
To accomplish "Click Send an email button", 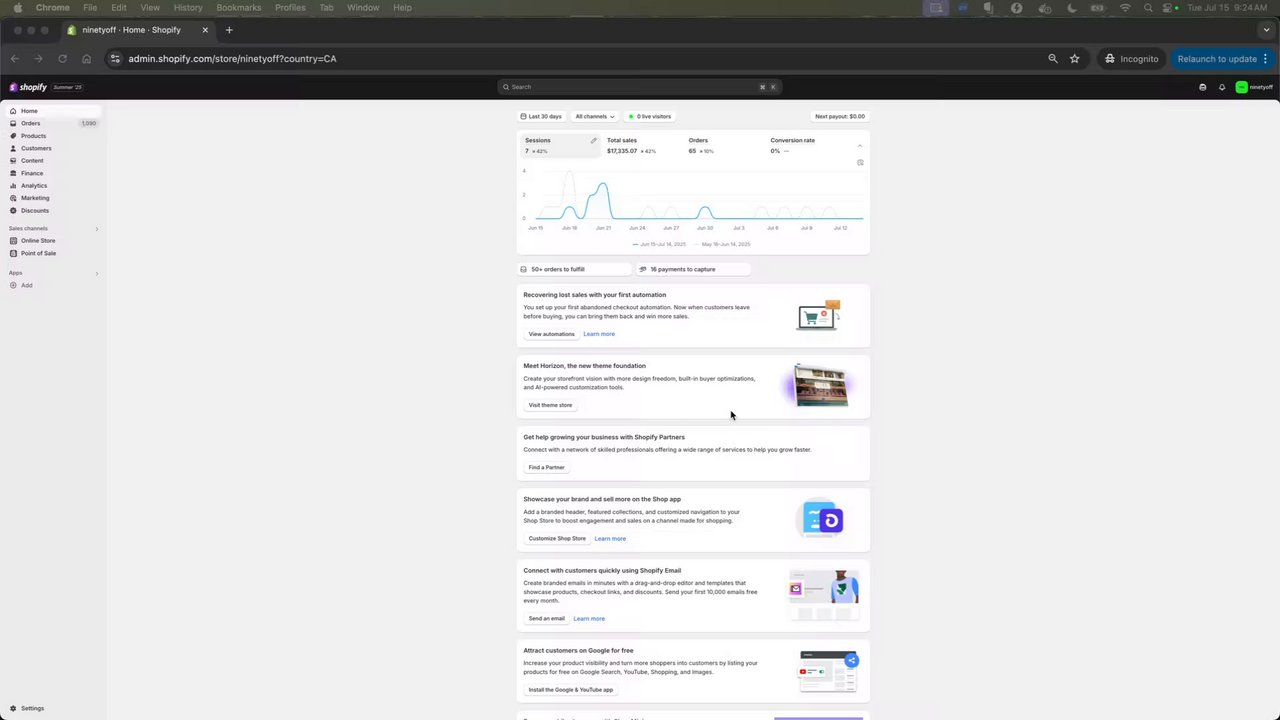I will [547, 619].
